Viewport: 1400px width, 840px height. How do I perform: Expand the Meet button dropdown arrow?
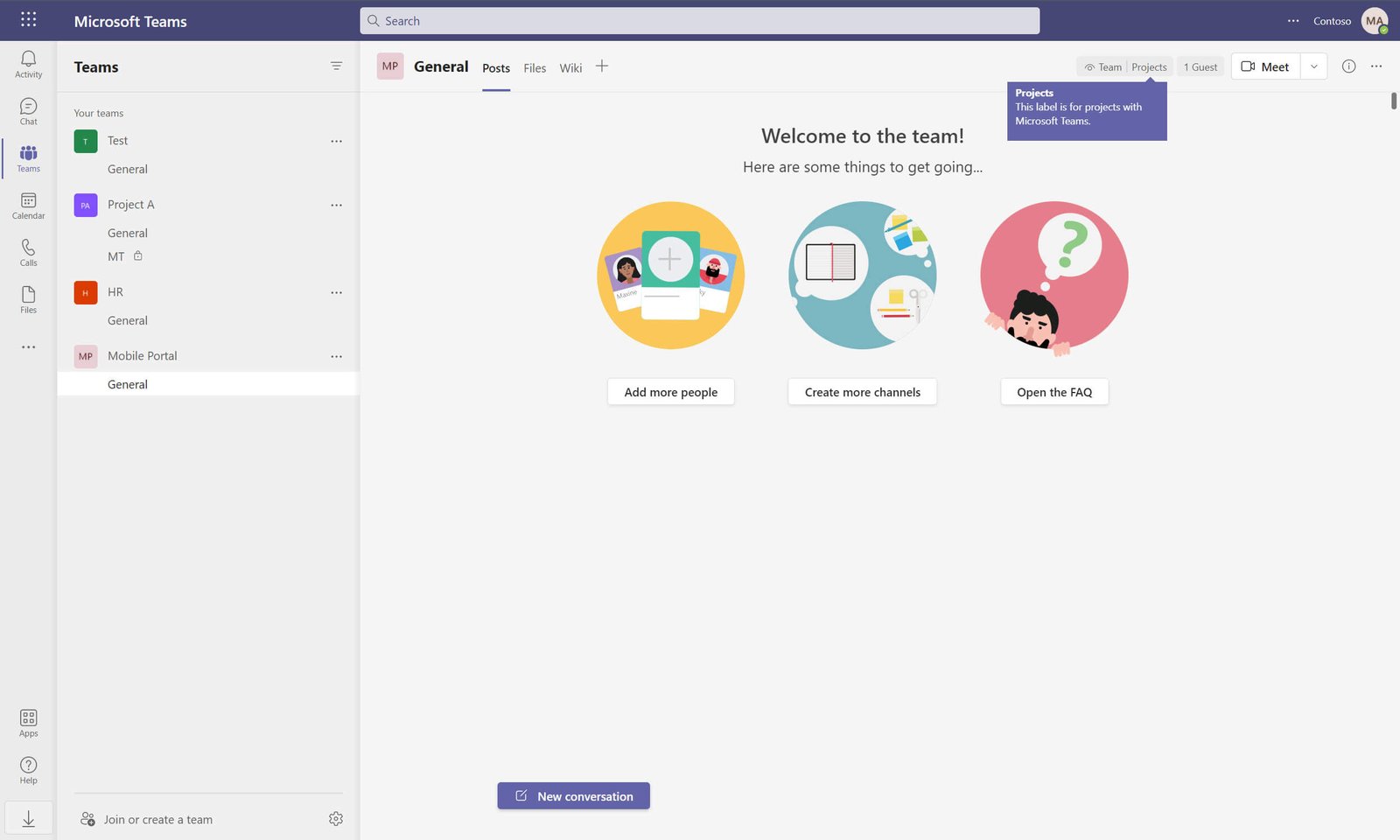pyautogui.click(x=1313, y=66)
